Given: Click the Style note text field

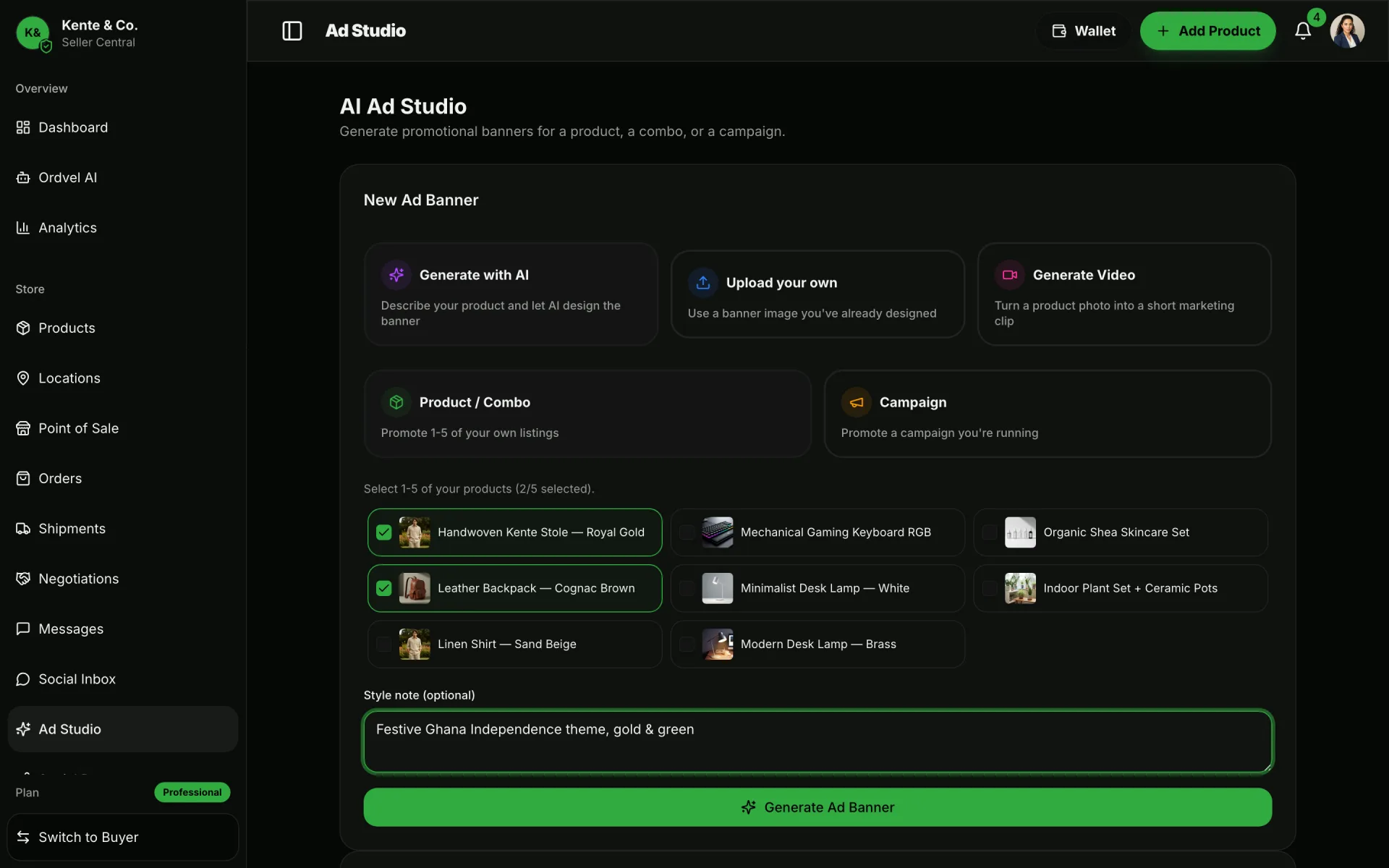Looking at the screenshot, I should tap(817, 741).
